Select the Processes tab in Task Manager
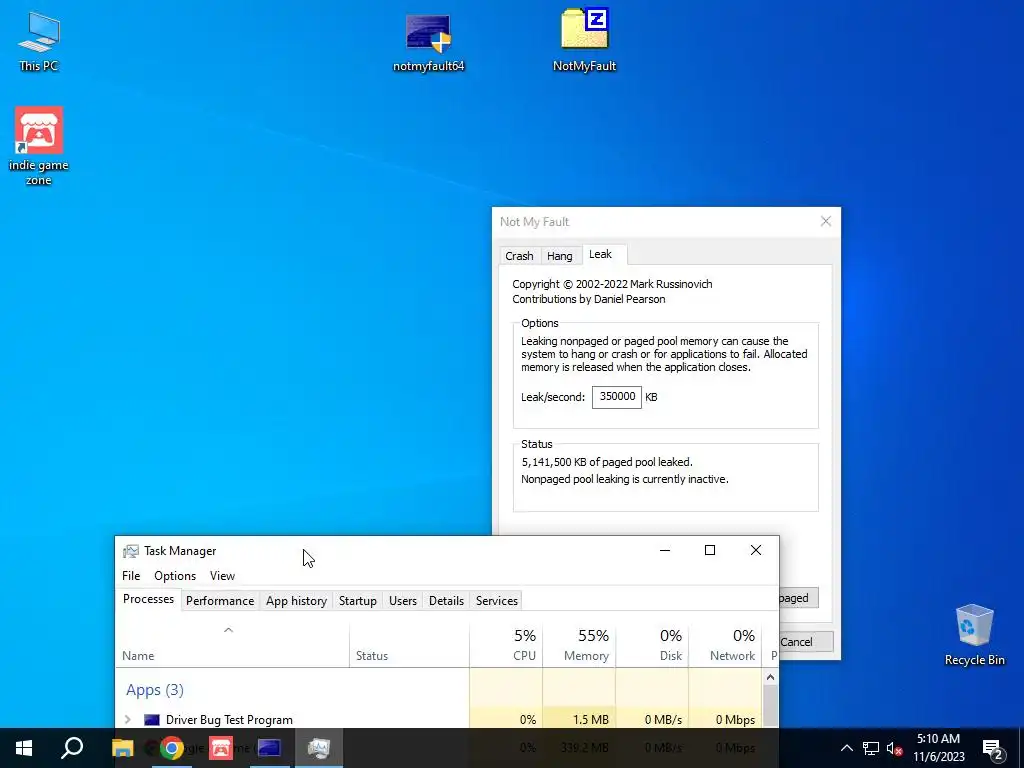 [148, 599]
